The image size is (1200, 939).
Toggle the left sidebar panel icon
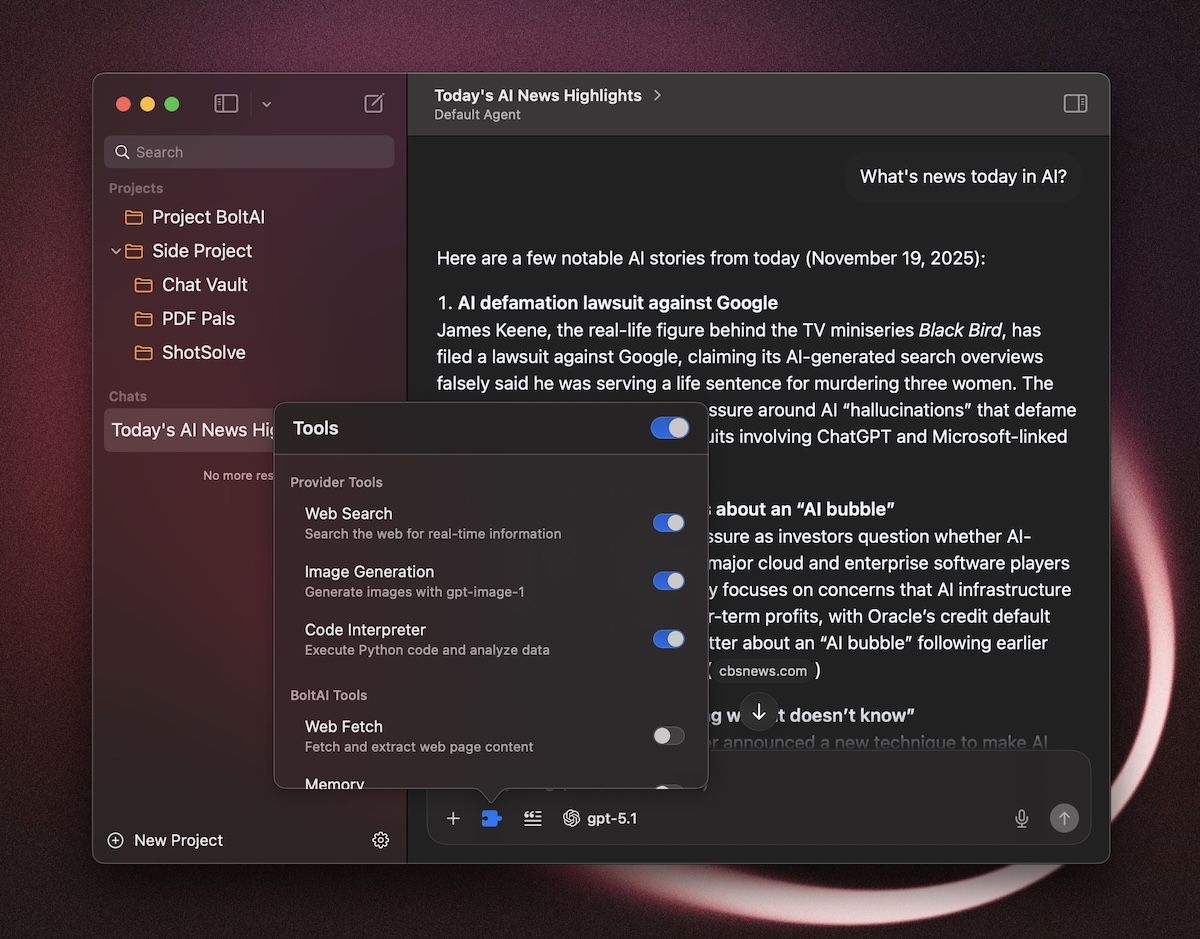click(226, 104)
